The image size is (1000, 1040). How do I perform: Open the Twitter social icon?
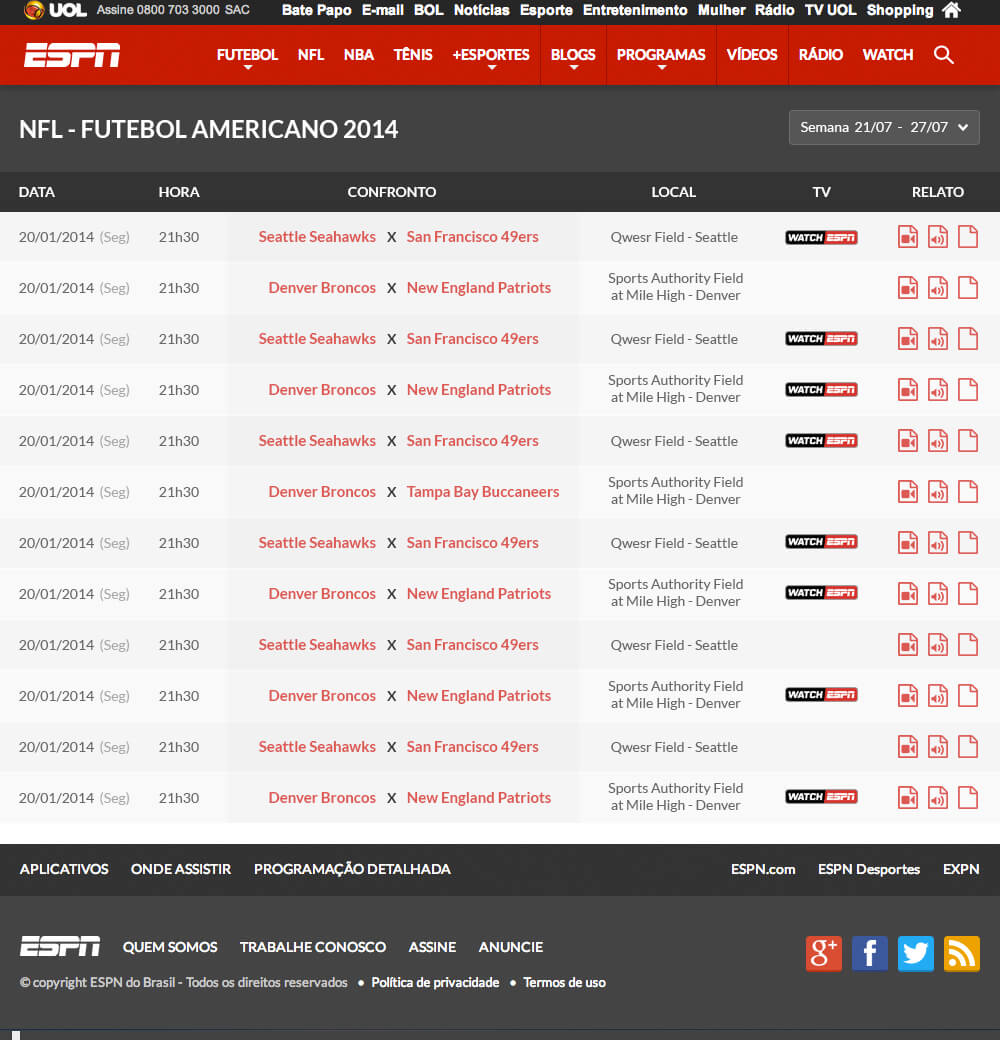(x=916, y=954)
